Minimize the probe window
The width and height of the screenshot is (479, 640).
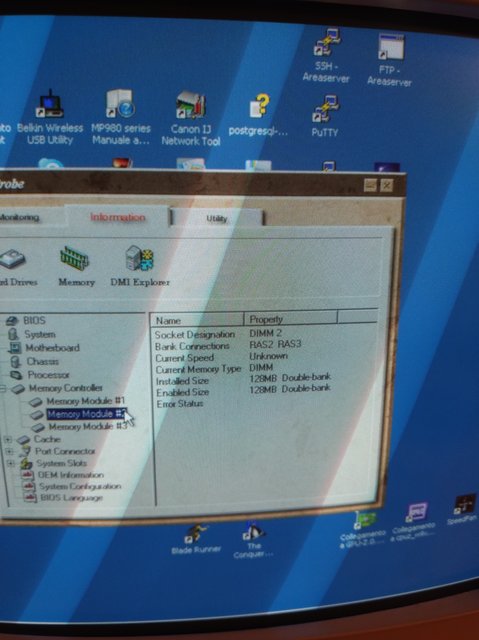[x=370, y=185]
